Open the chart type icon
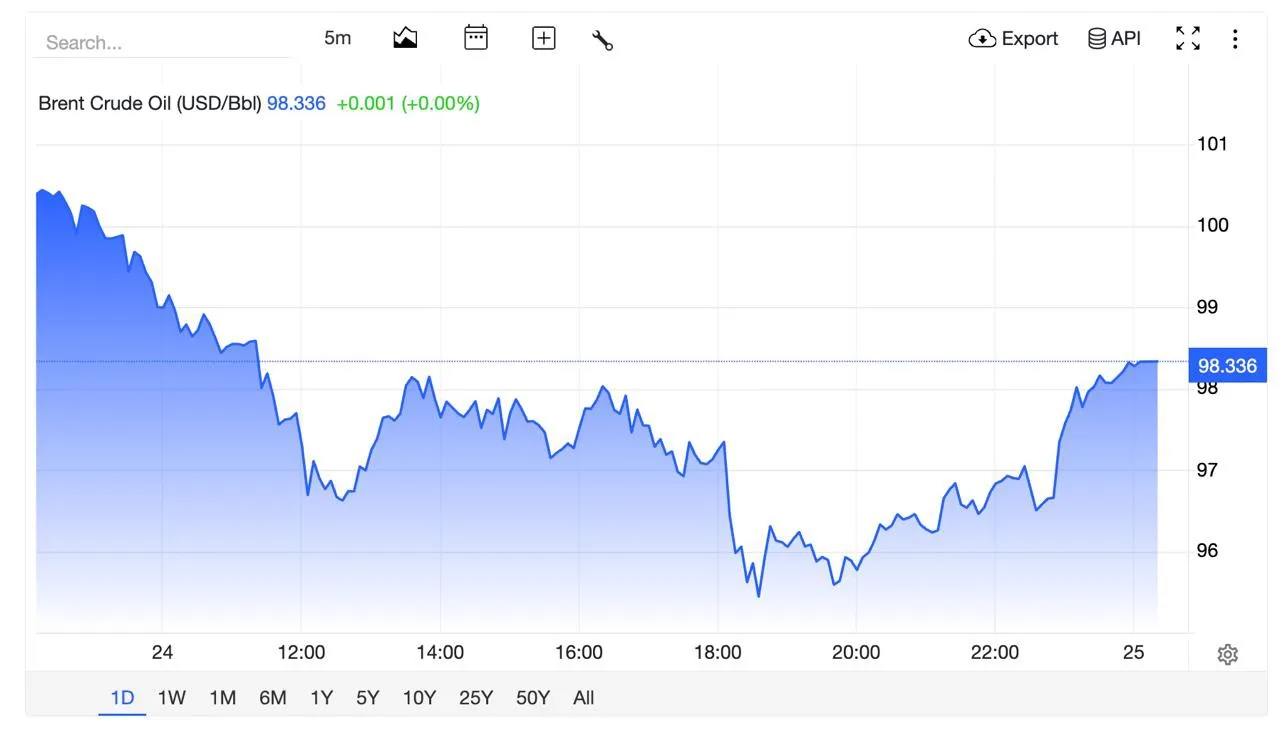The width and height of the screenshot is (1280, 738). pyautogui.click(x=405, y=39)
